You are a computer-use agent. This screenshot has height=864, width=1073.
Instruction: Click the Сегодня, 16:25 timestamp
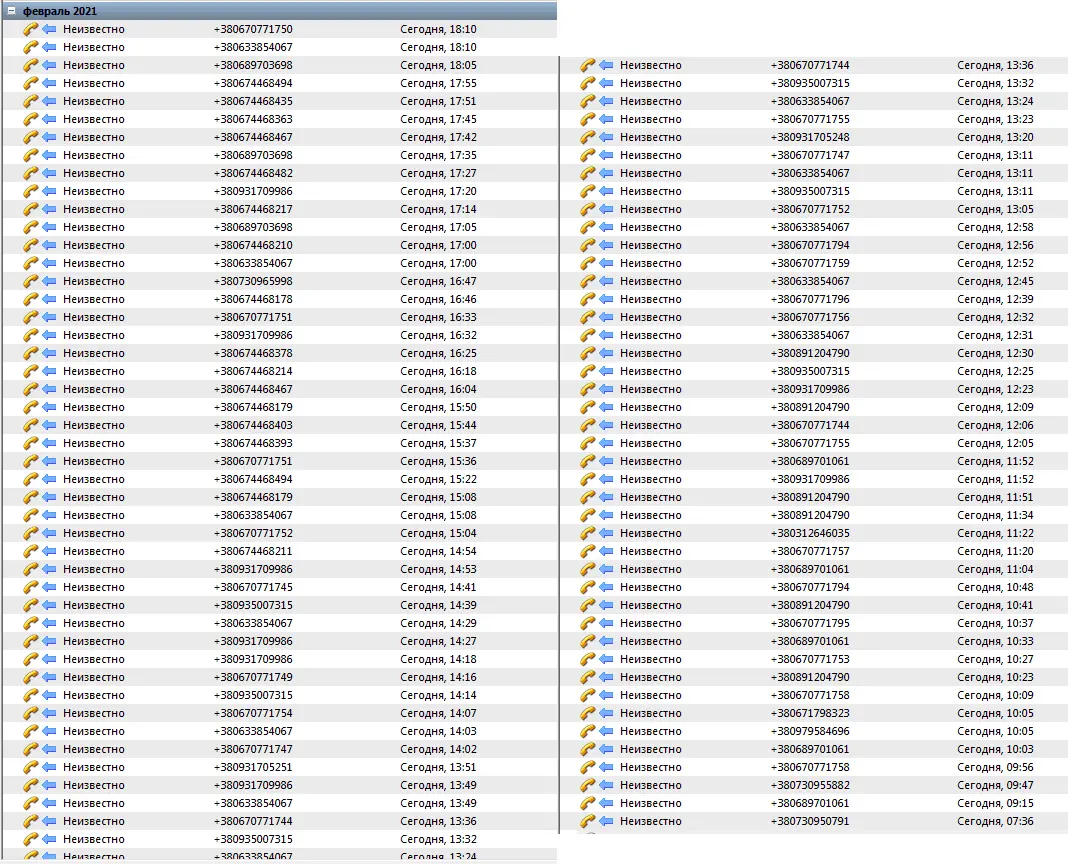tap(438, 353)
